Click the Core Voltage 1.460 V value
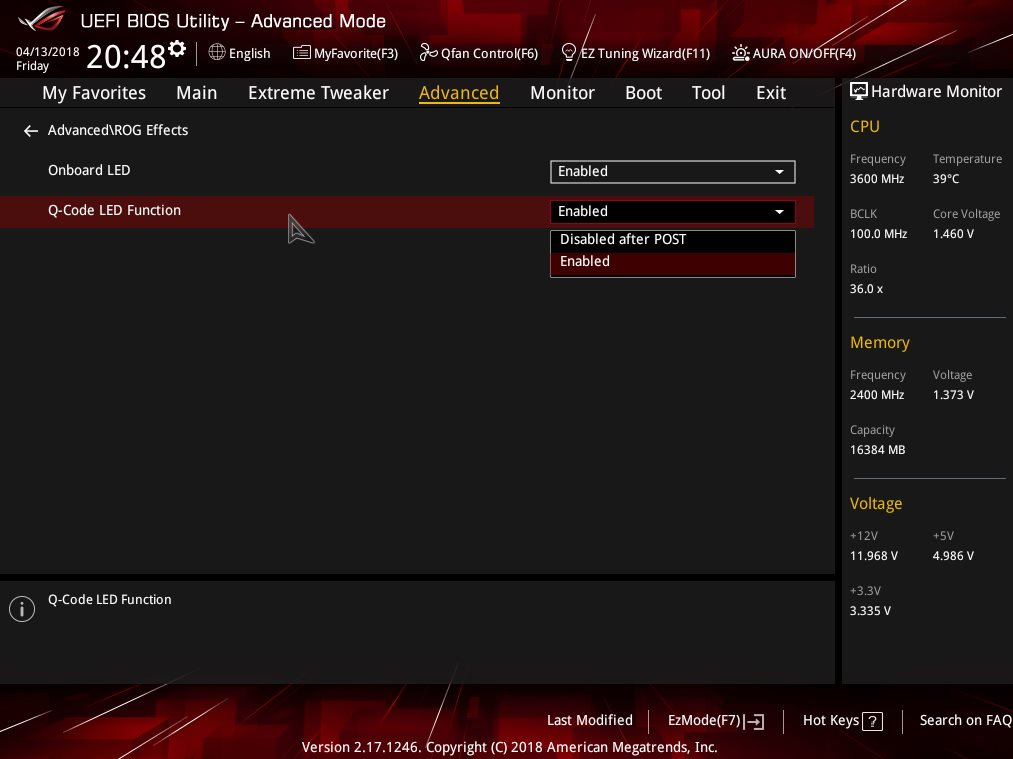The image size is (1013, 759). (x=953, y=234)
